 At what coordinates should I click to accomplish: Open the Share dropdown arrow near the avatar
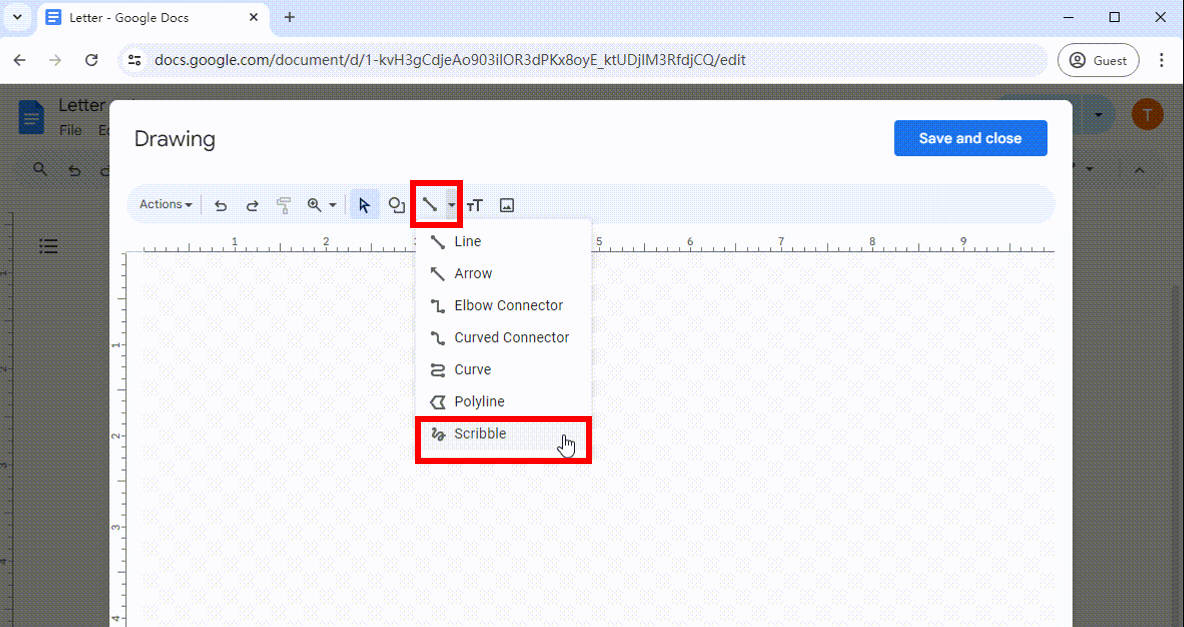(1099, 115)
